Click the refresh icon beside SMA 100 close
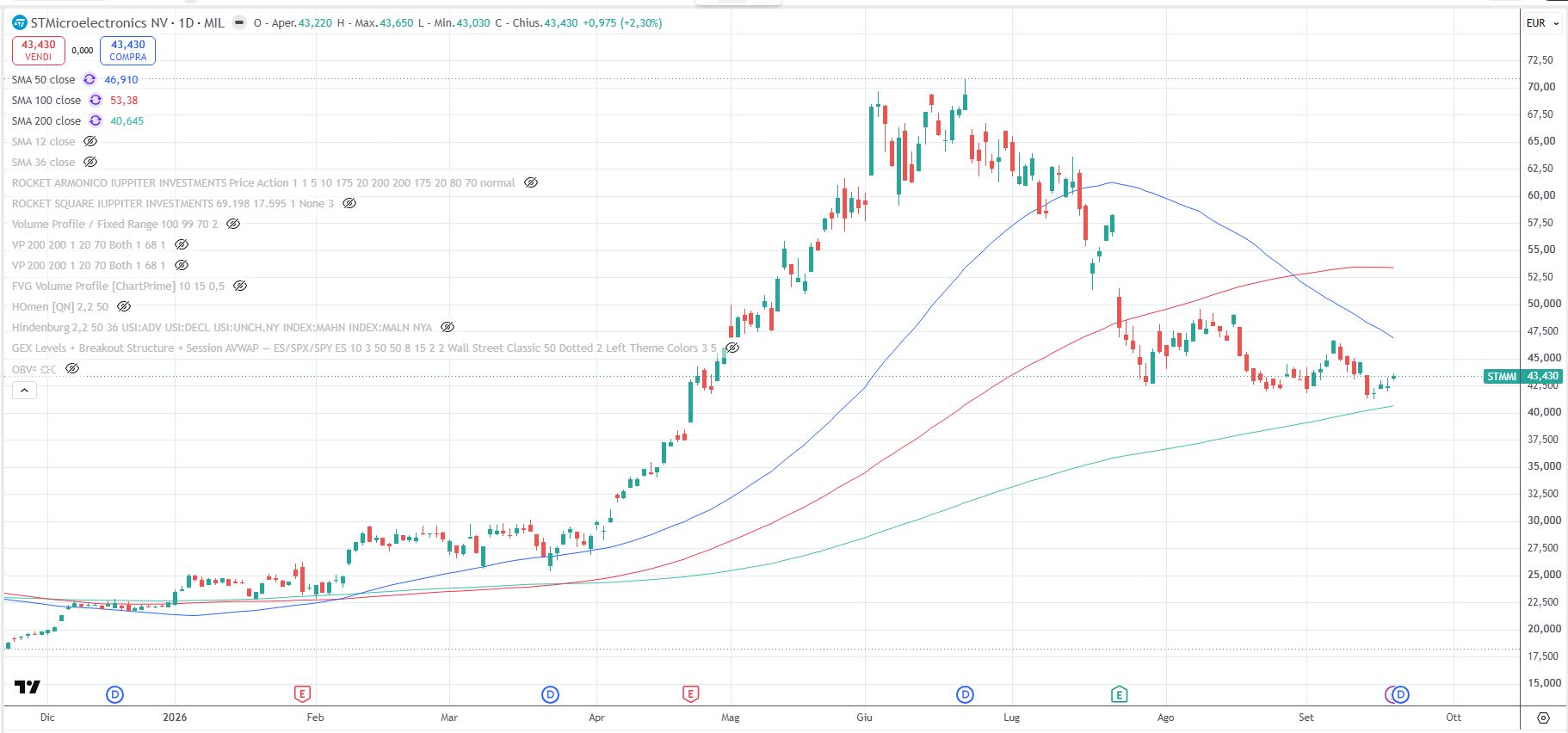The width and height of the screenshot is (1568, 733). coord(96,100)
